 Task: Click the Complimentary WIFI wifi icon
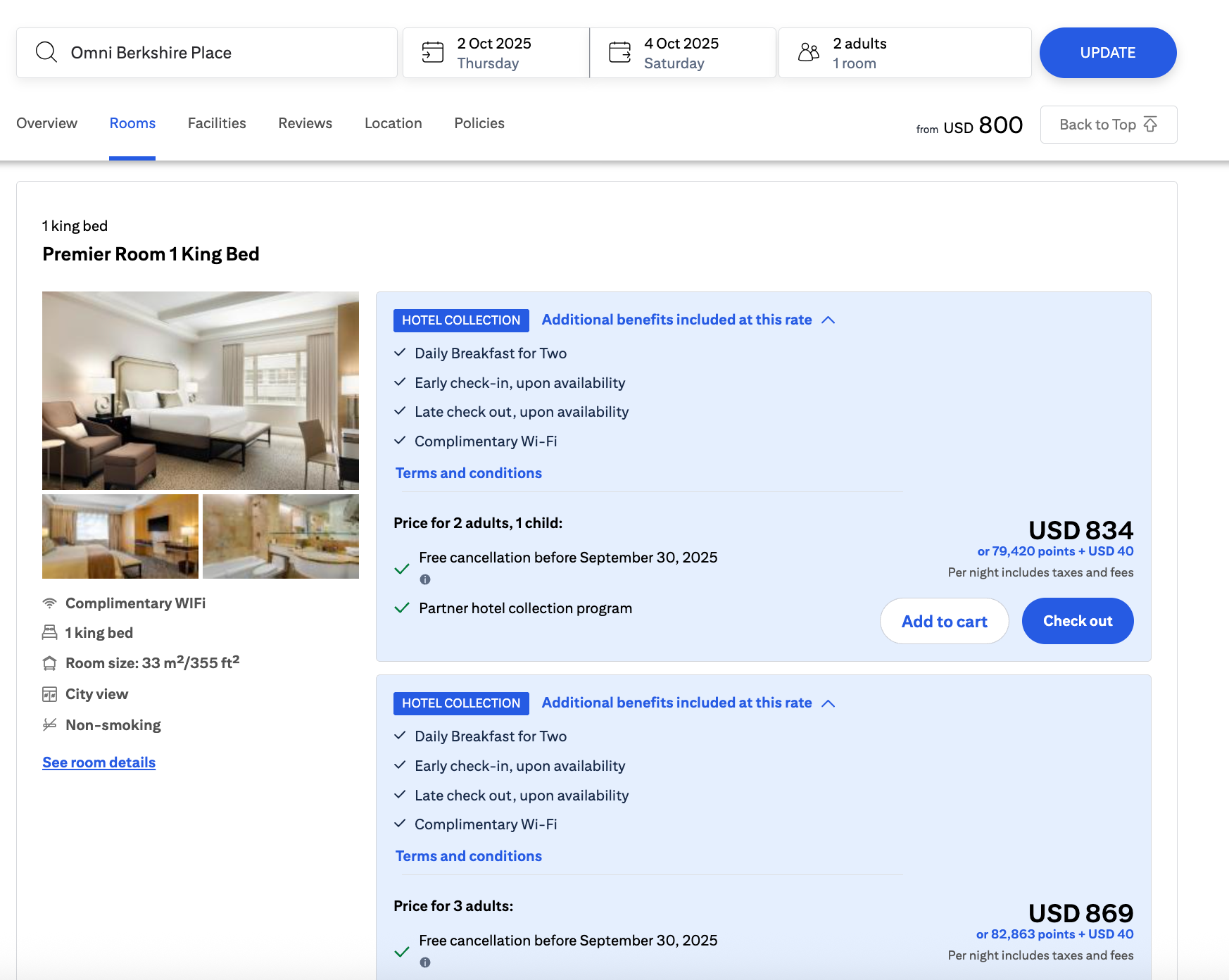coord(49,603)
